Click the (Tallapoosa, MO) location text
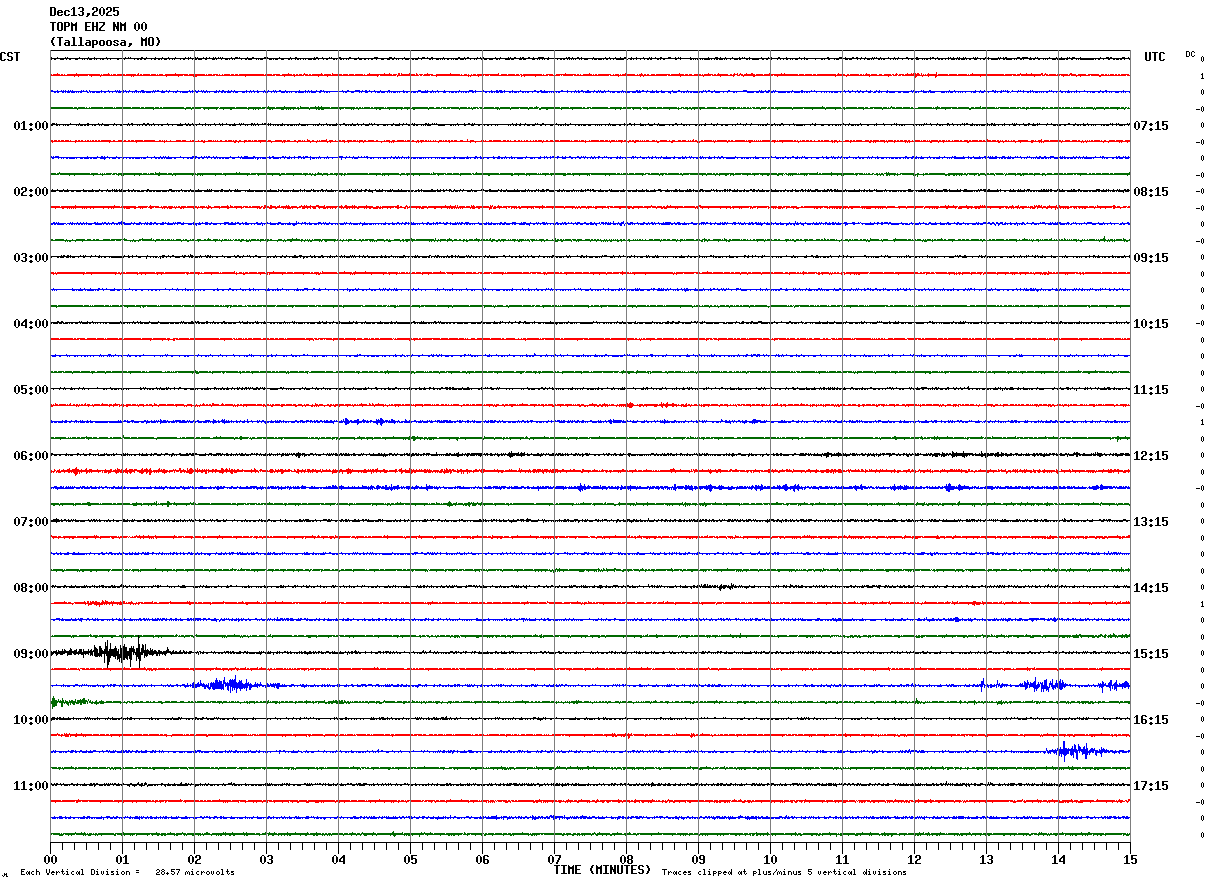Screen dimensions: 1210x886 [105, 42]
